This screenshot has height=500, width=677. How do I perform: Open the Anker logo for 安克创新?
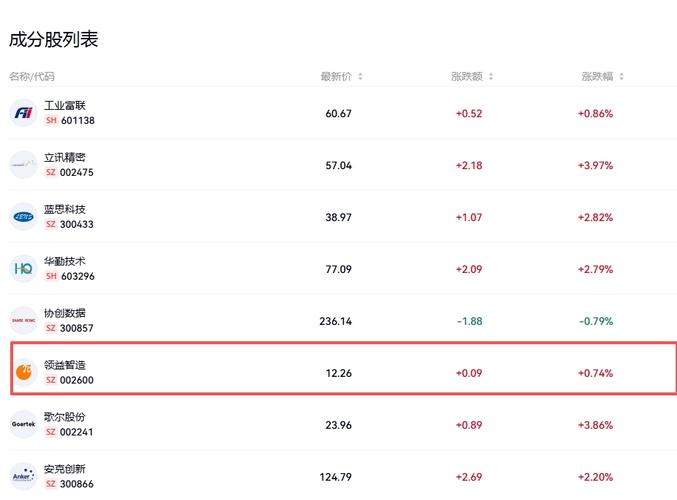pos(23,476)
